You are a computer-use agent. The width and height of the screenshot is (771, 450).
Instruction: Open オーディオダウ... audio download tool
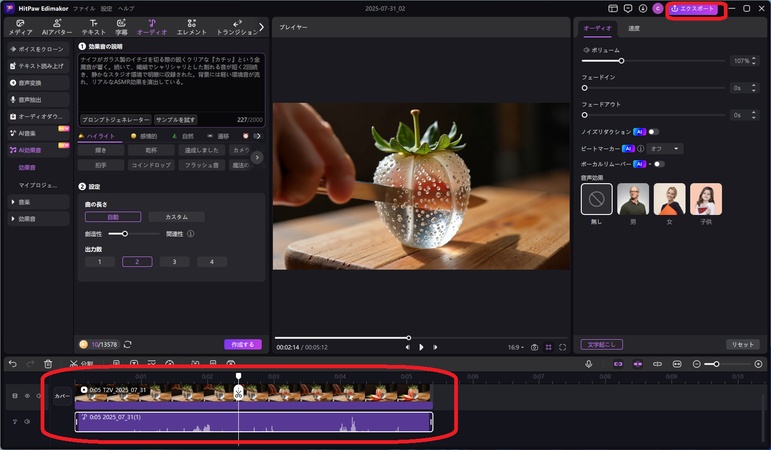coord(38,117)
